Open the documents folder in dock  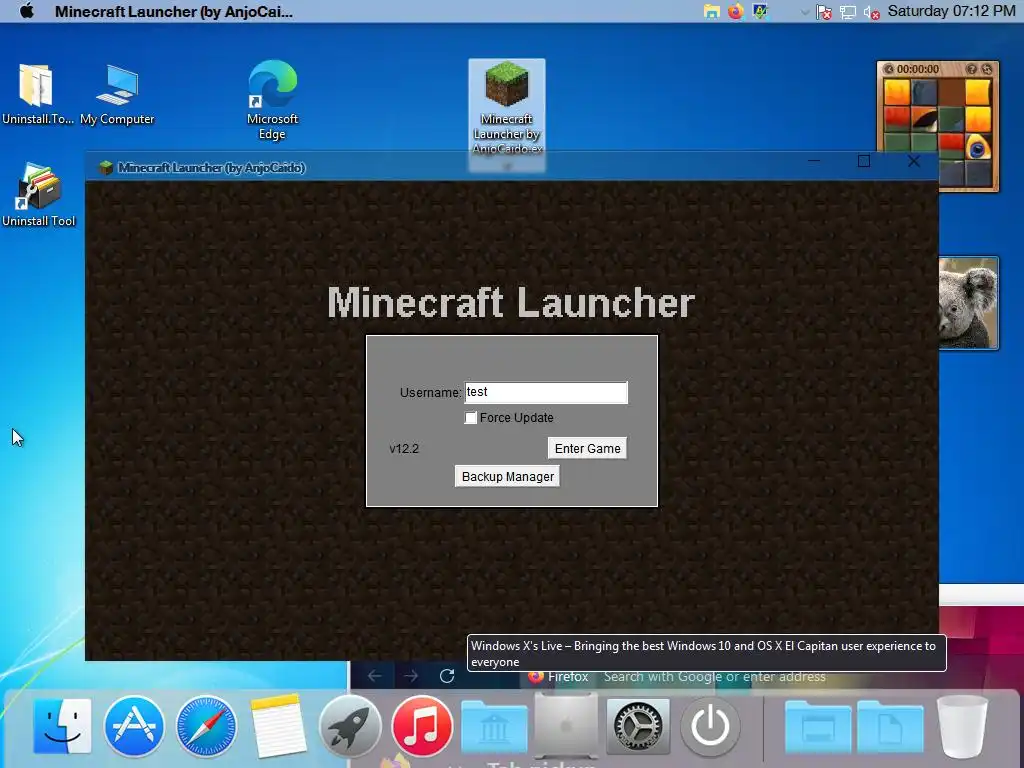[x=890, y=726]
